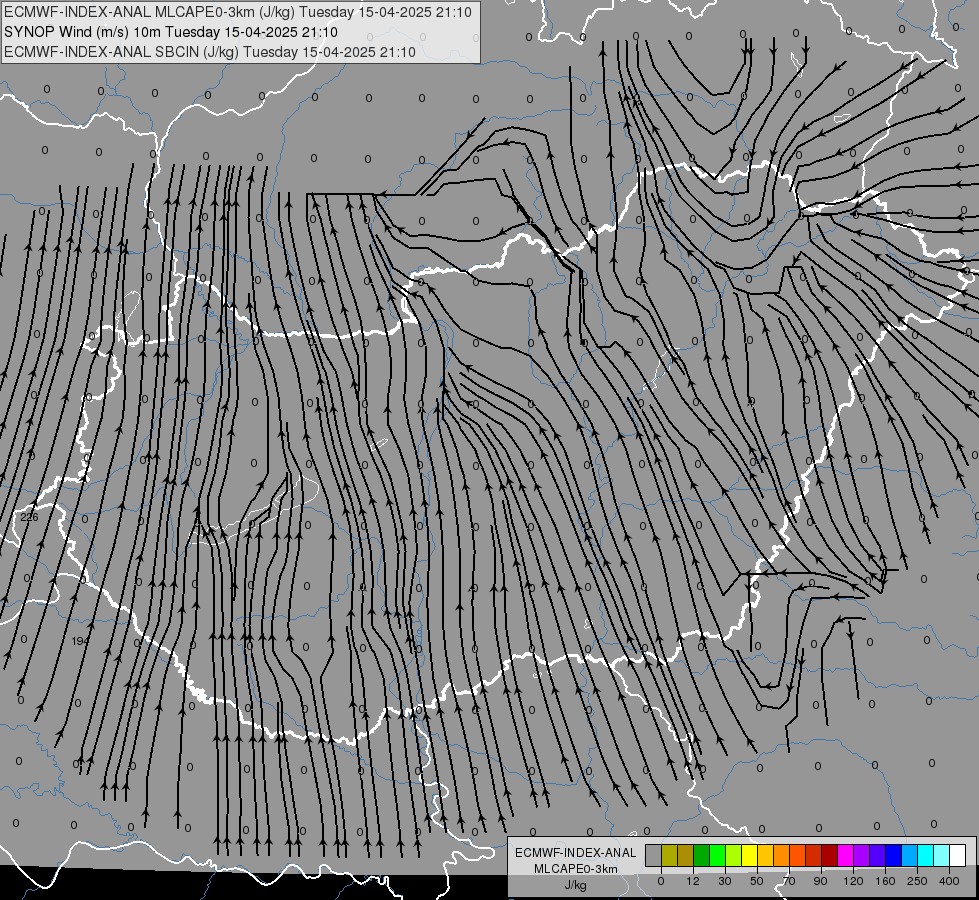This screenshot has width=979, height=900.
Task: Click the ECMWF-INDEX-ANAL legend title
Action: (x=575, y=853)
